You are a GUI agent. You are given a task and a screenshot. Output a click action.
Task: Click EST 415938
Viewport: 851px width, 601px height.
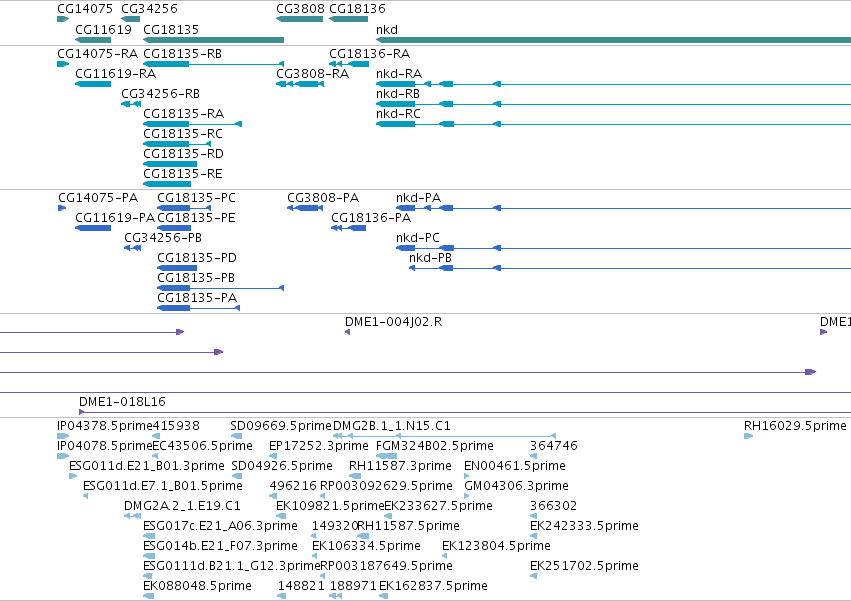[x=156, y=436]
